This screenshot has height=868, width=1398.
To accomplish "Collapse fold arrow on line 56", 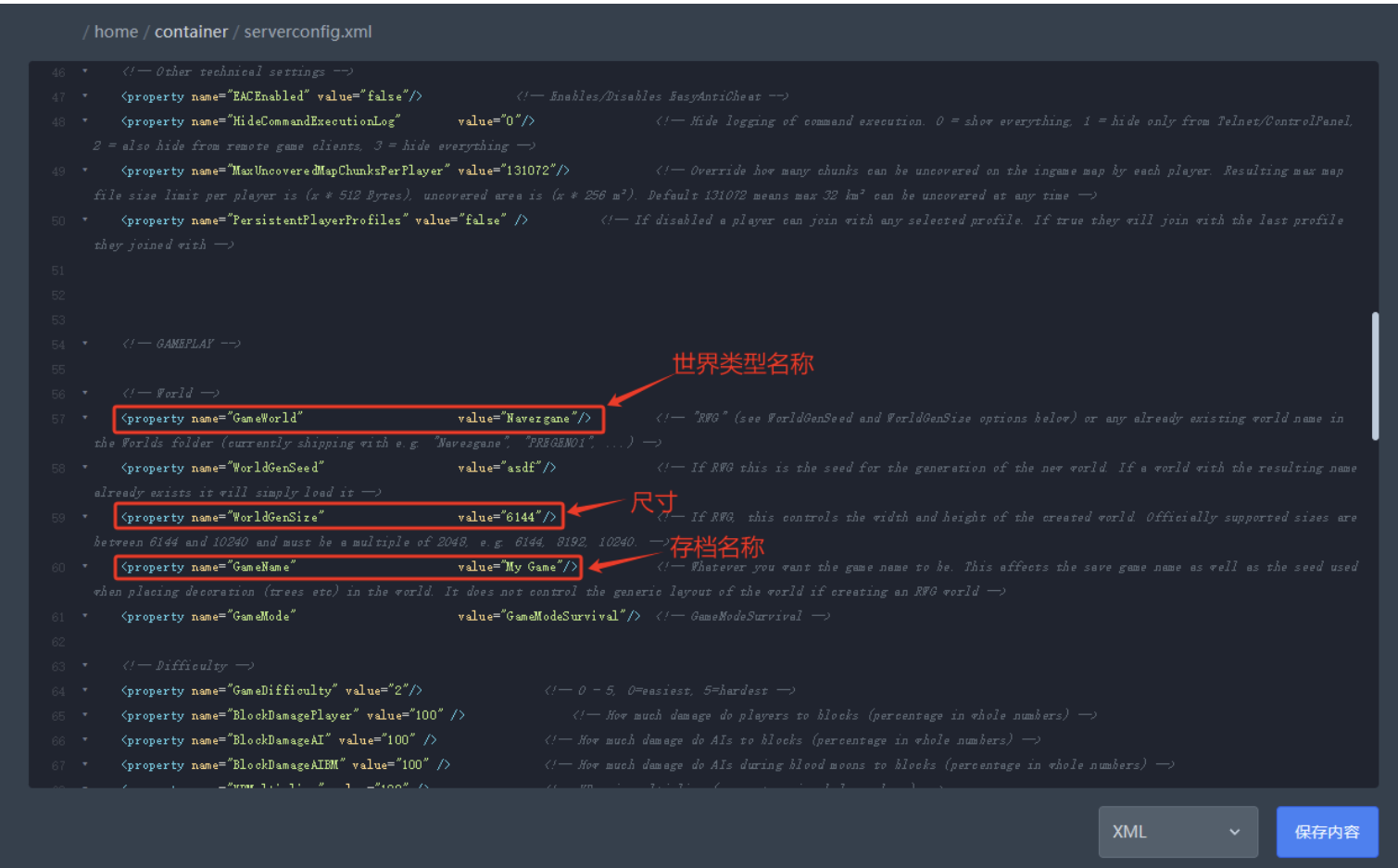I will click(x=84, y=394).
